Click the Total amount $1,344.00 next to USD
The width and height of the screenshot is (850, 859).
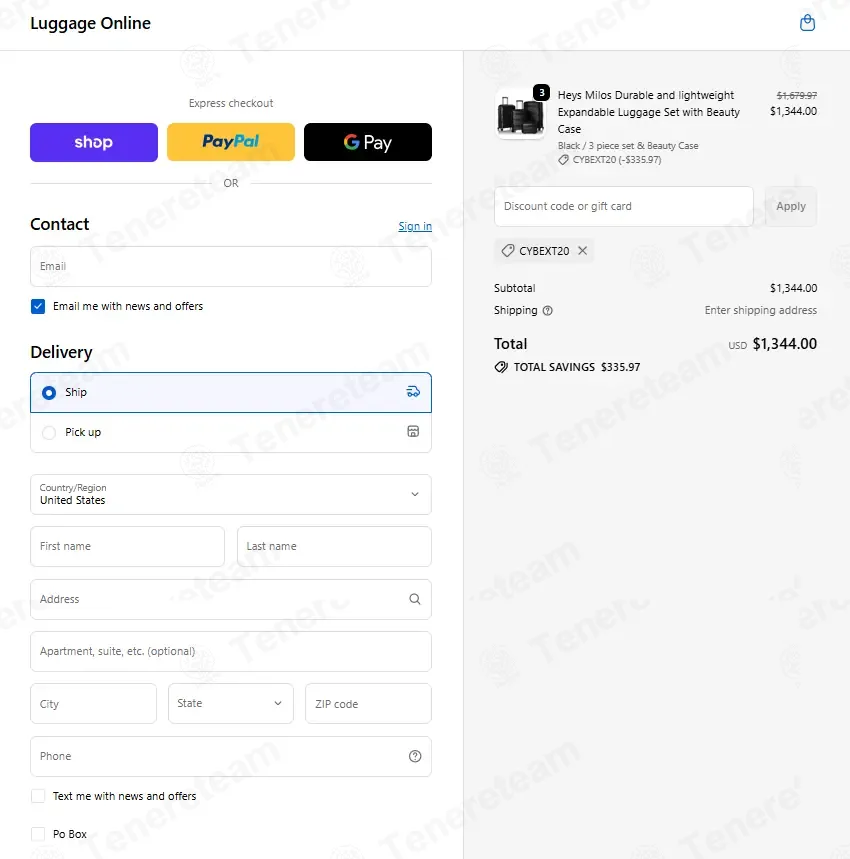(784, 343)
